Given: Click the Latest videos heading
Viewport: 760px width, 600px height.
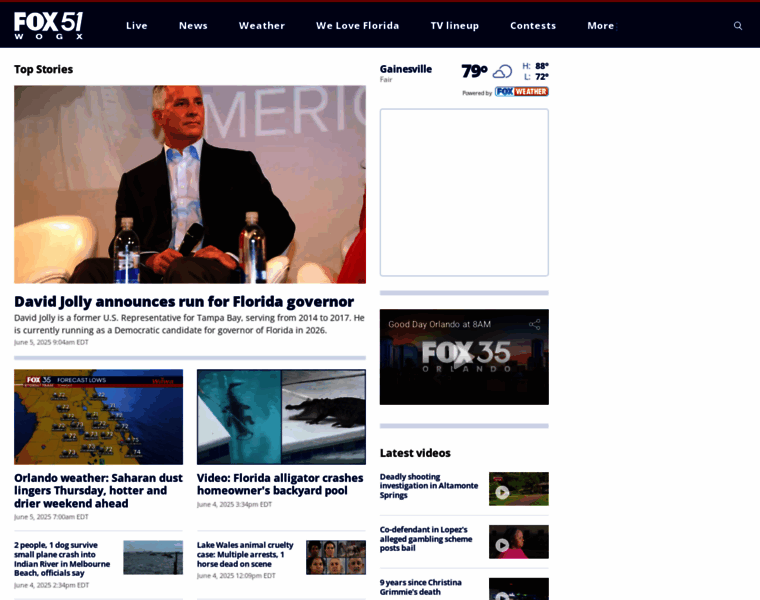Looking at the screenshot, I should (x=415, y=453).
